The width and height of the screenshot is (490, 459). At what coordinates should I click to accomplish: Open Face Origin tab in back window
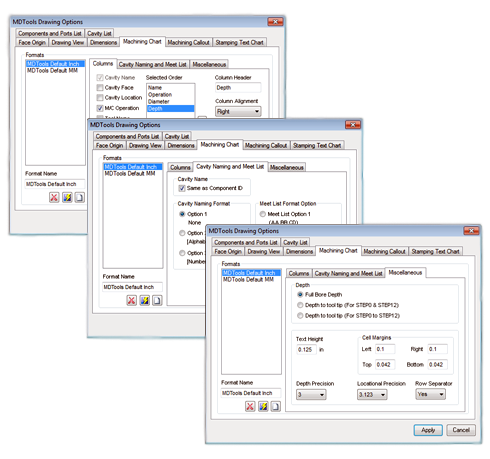[x=32, y=42]
